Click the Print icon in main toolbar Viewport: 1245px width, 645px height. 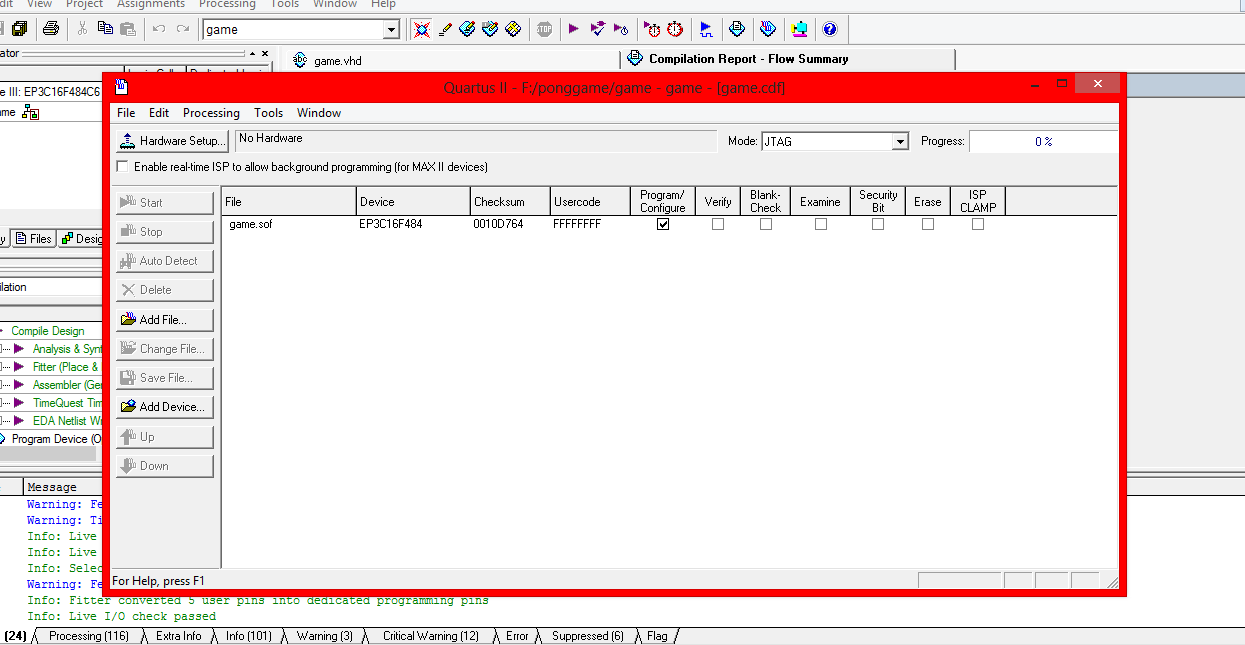click(51, 29)
